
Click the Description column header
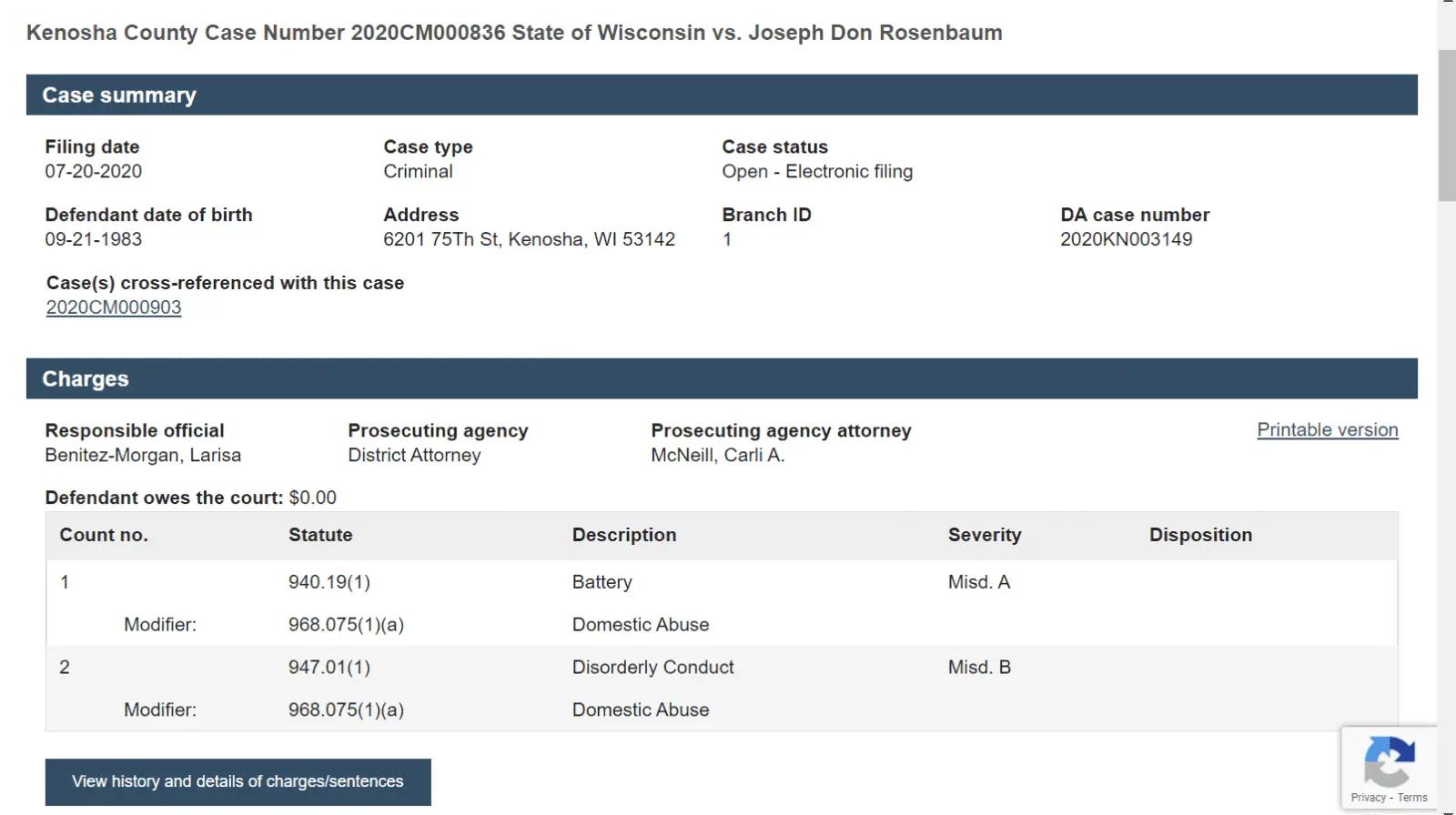[623, 535]
